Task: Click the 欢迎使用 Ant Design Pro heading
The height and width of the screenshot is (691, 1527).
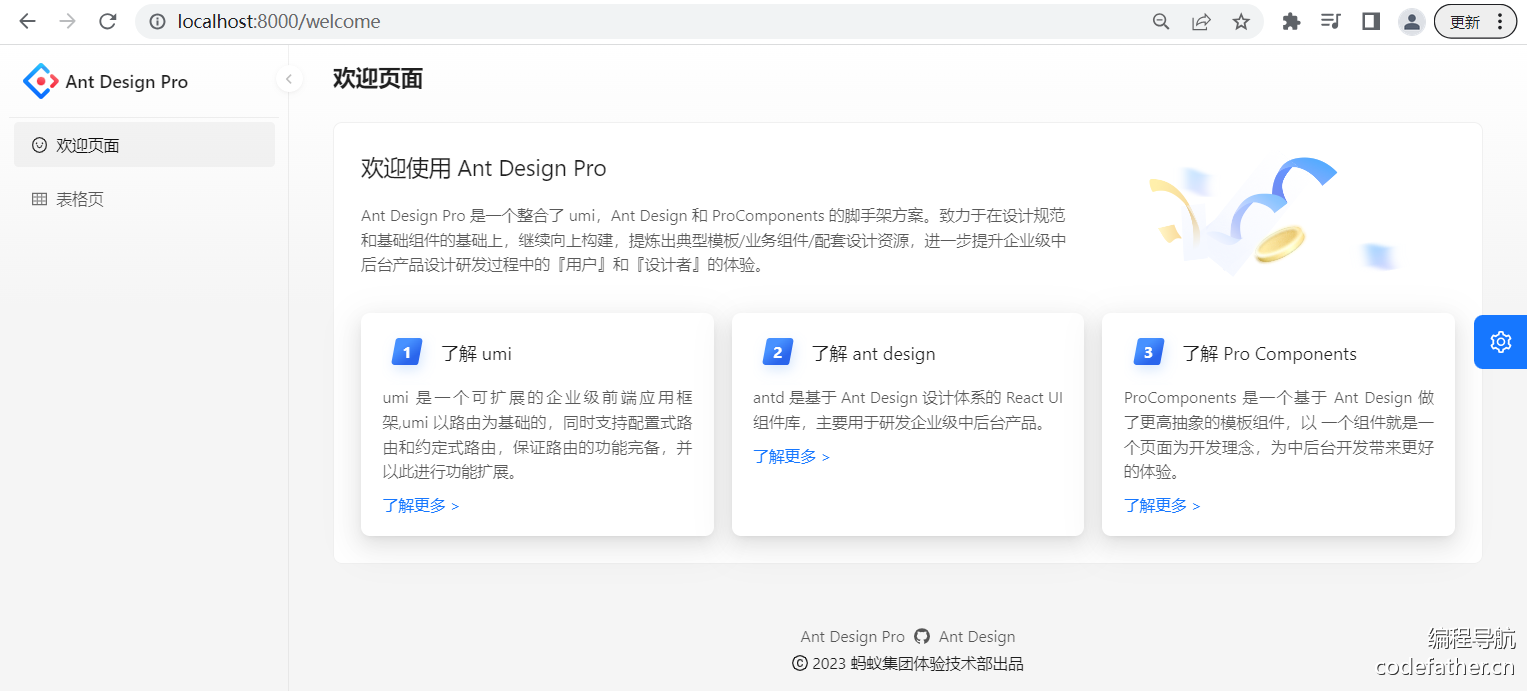Action: [484, 168]
